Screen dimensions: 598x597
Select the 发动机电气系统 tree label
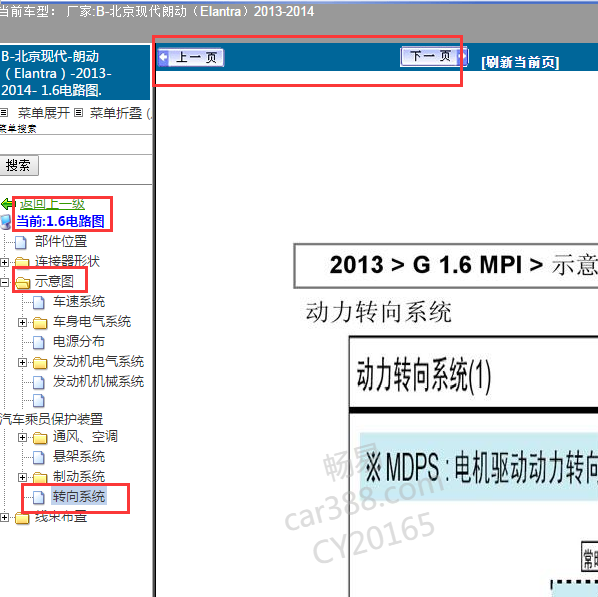click(x=98, y=361)
